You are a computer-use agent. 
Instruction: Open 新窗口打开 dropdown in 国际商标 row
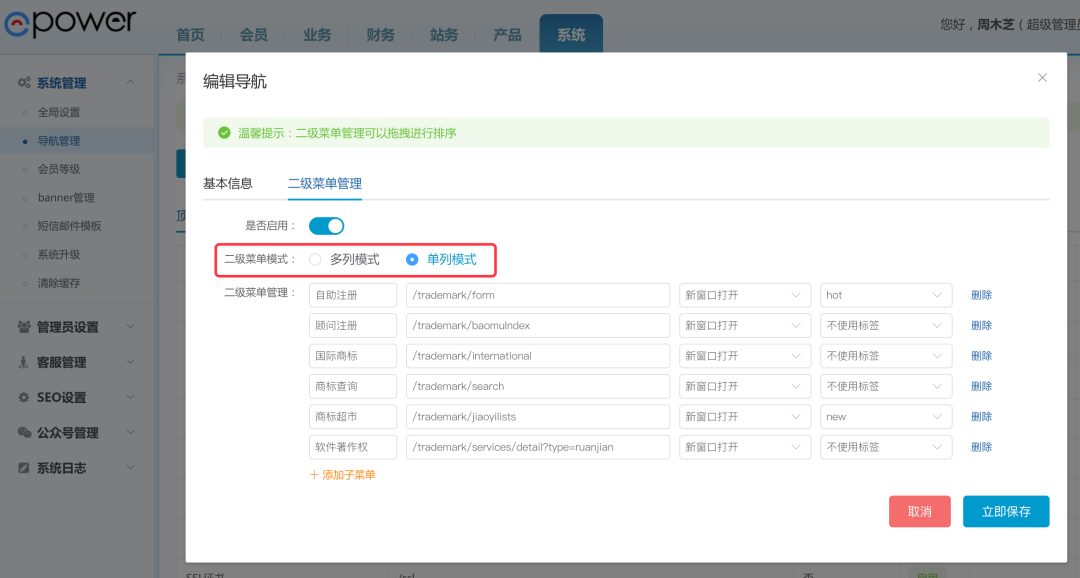coord(744,356)
